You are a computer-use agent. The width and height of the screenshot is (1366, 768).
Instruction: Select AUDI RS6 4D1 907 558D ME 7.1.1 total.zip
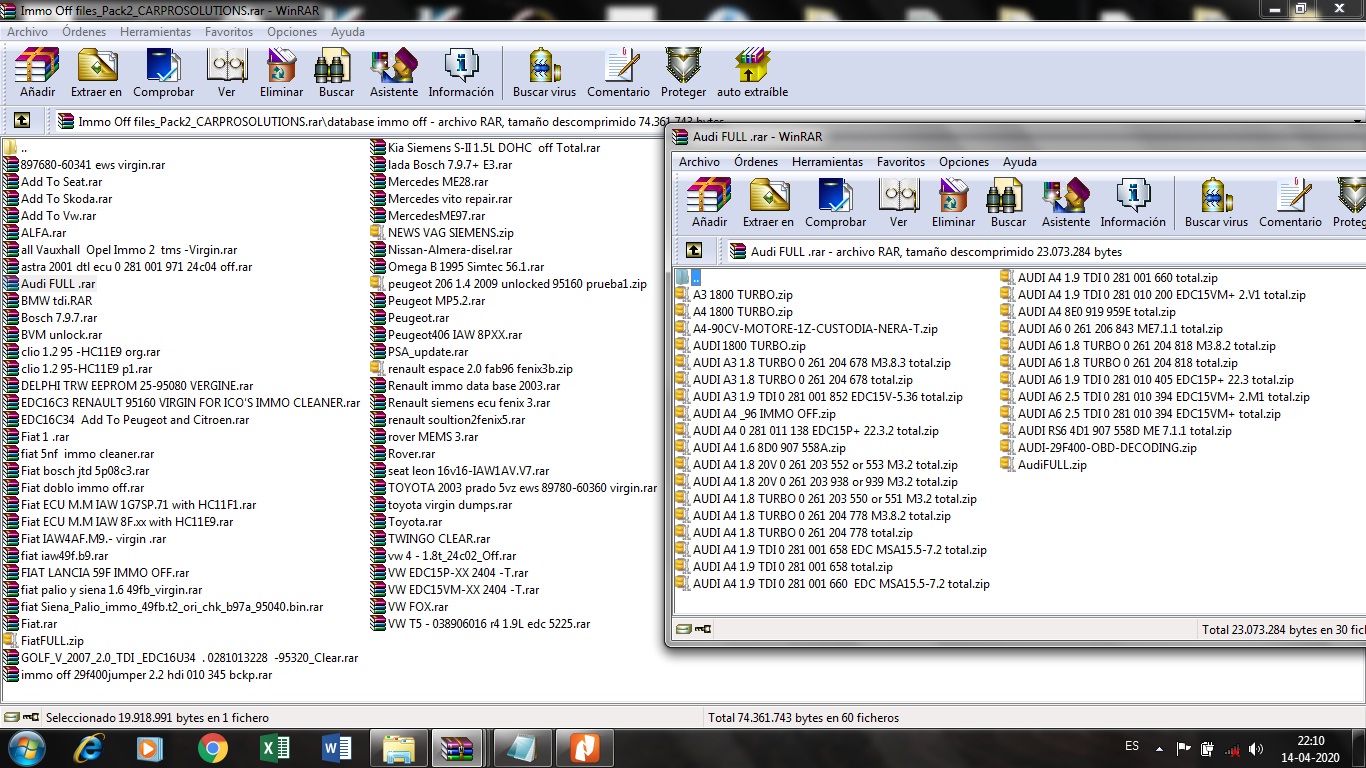[x=1117, y=431]
